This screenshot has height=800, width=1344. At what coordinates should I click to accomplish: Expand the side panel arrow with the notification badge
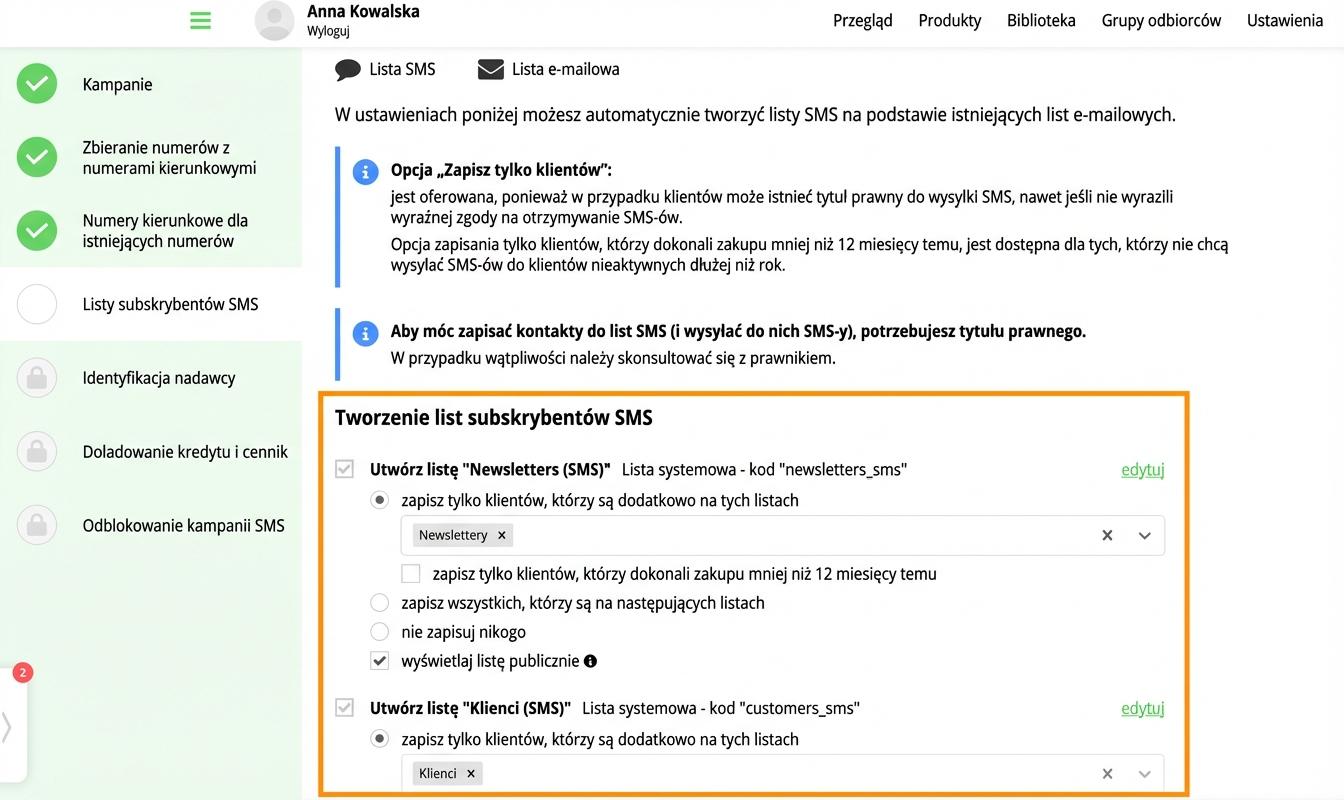[x=7, y=726]
